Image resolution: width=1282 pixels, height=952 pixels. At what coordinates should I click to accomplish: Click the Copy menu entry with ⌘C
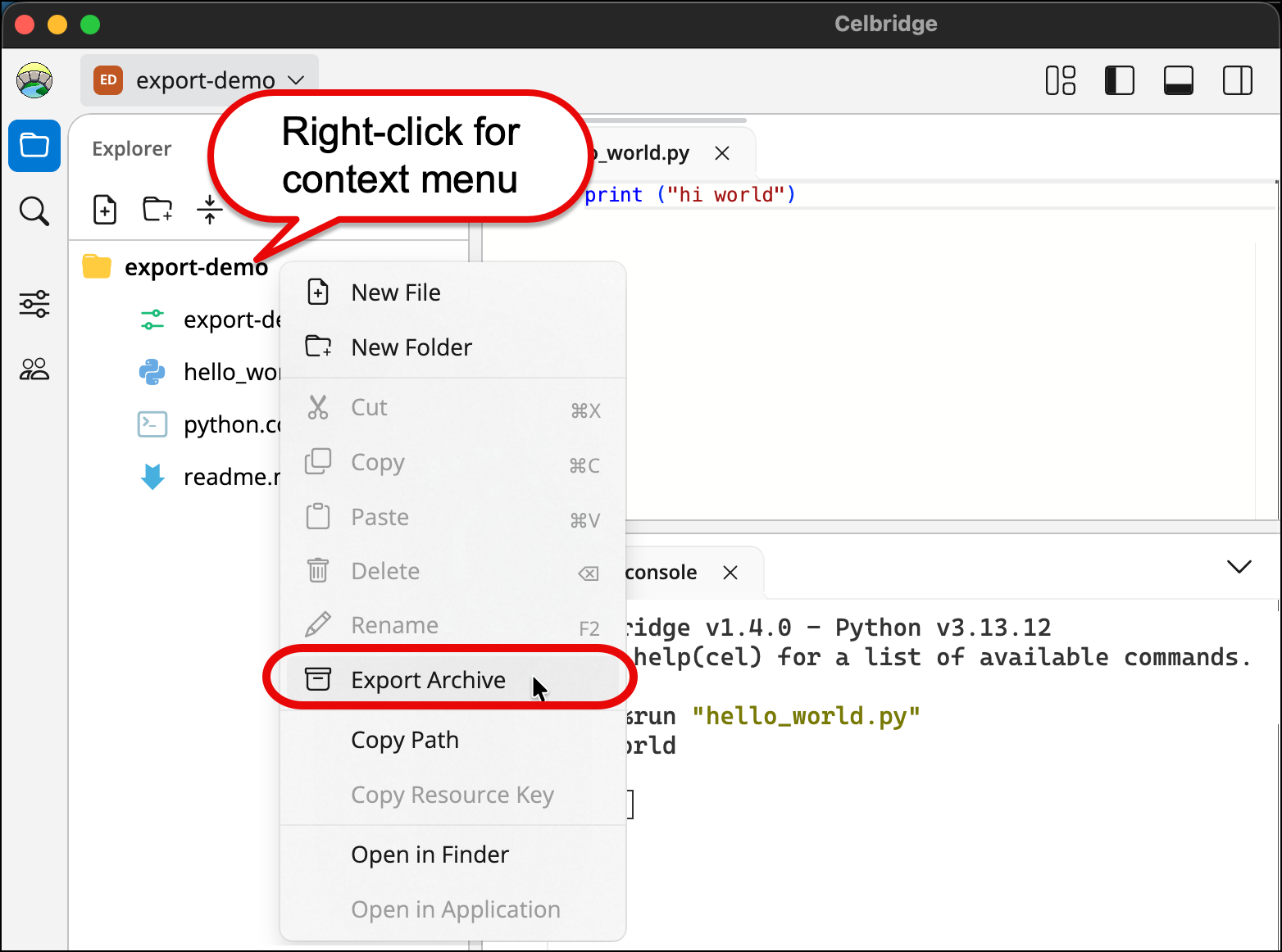pyautogui.click(x=453, y=462)
